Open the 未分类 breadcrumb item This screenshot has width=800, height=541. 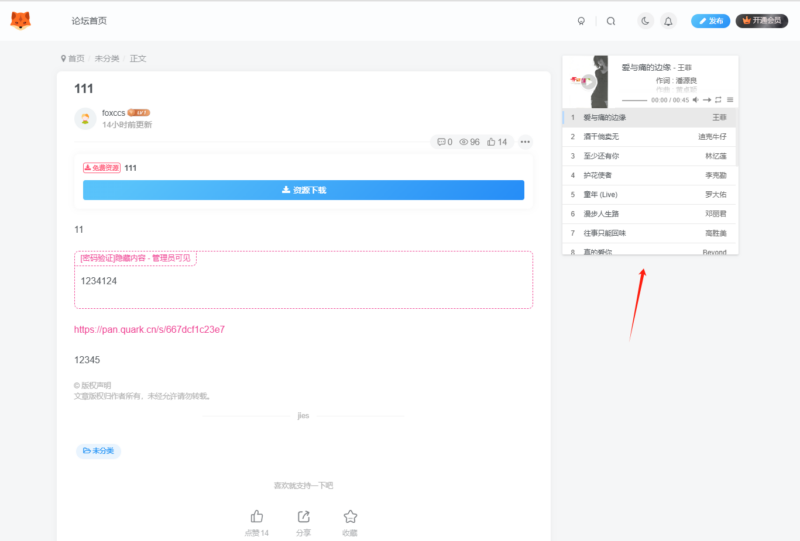(x=106, y=59)
